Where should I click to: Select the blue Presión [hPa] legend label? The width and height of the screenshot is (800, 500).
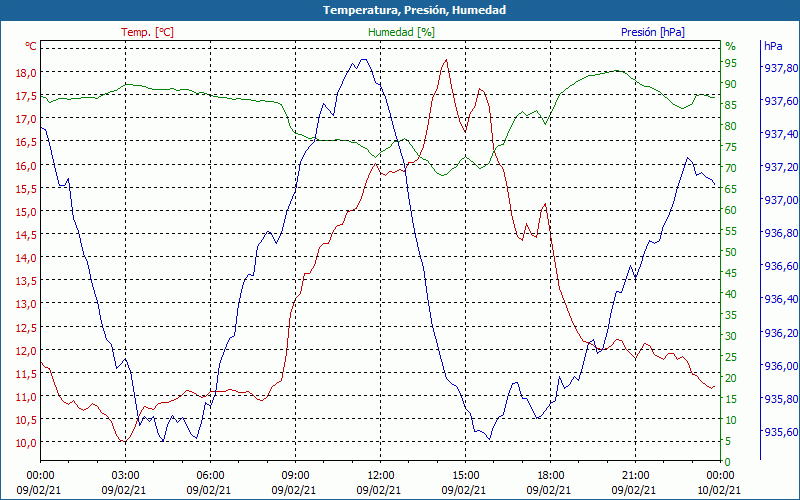[x=653, y=32]
